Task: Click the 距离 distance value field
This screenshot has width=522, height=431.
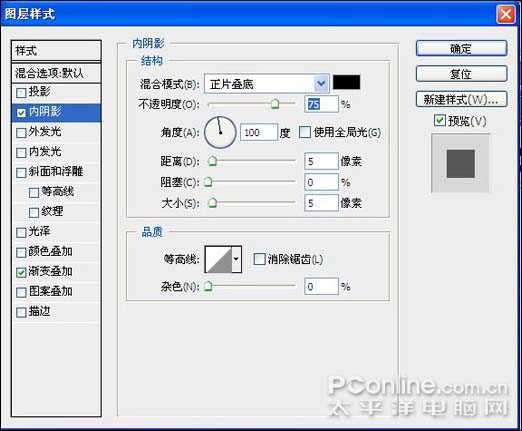Action: pos(321,161)
